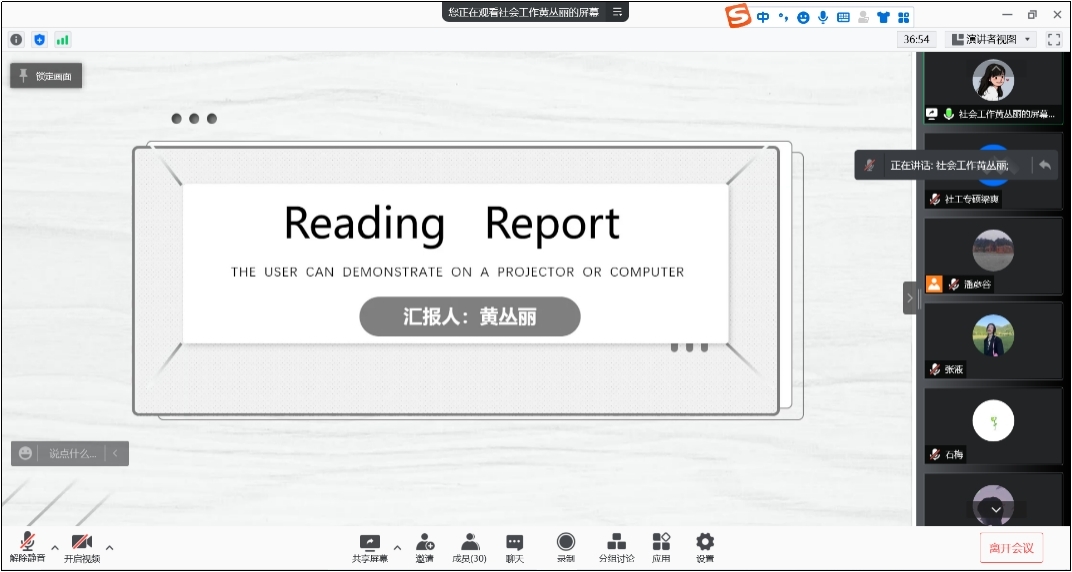The width and height of the screenshot is (1072, 572).
Task: Open the chat panel
Action: 514,547
